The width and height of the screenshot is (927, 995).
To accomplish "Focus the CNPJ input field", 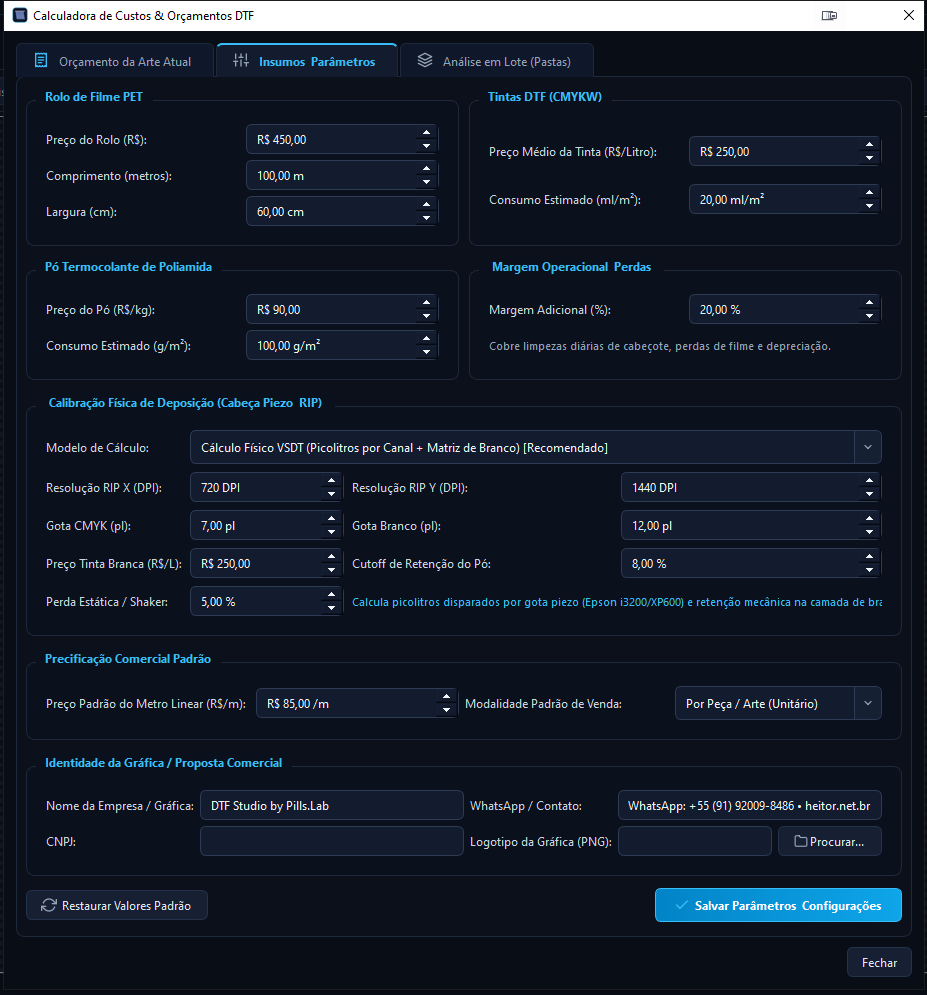I will [331, 841].
